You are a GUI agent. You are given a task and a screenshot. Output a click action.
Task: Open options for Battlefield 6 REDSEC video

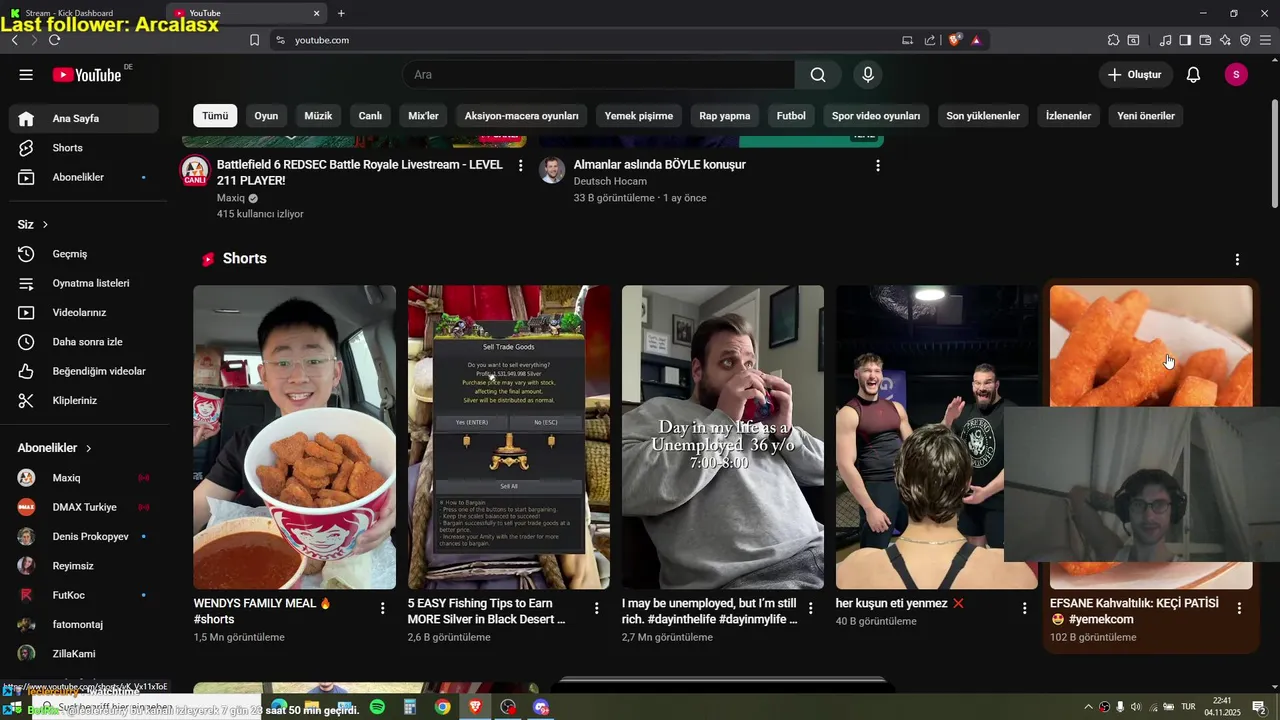tap(520, 166)
